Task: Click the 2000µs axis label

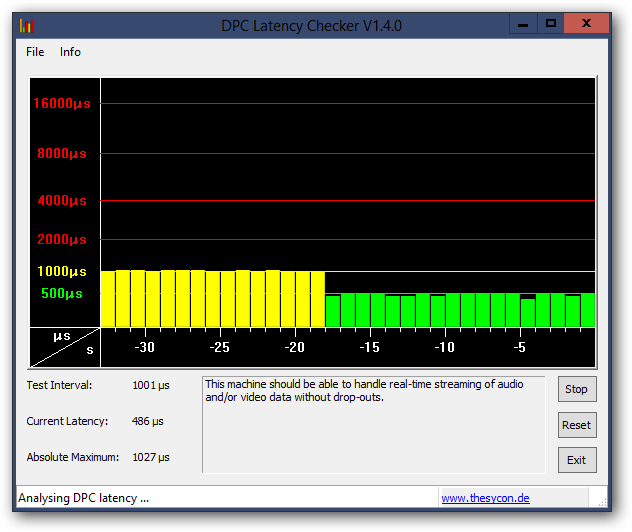Action: pyautogui.click(x=62, y=239)
